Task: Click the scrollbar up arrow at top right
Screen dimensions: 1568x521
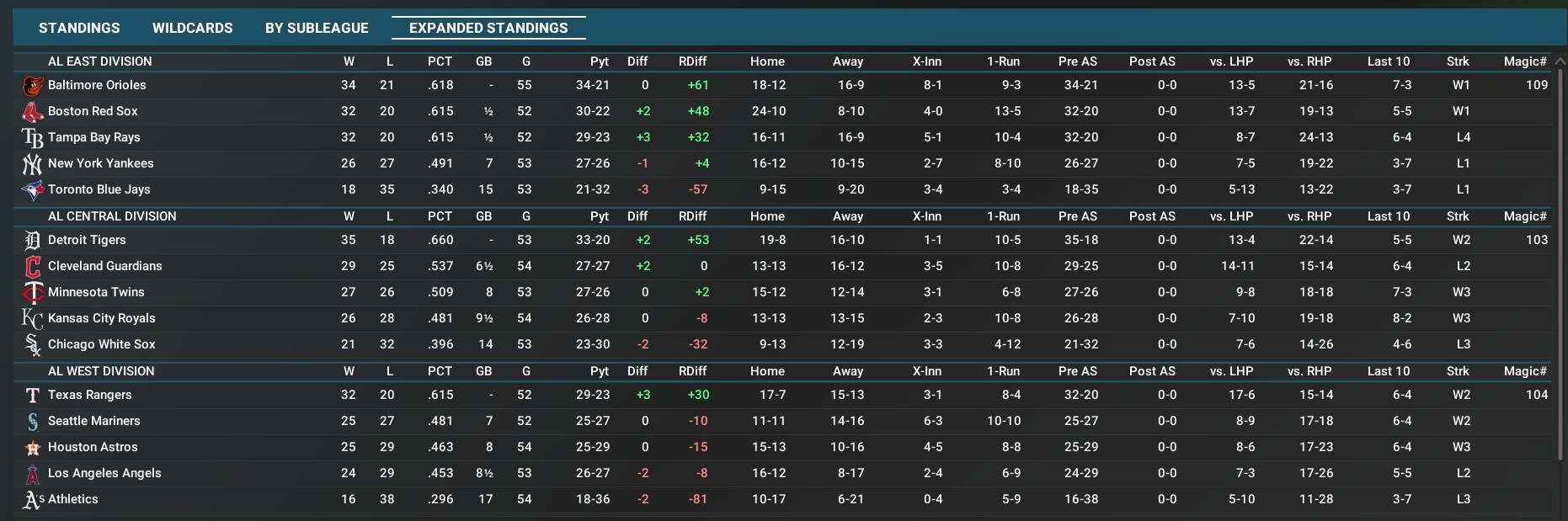Action: (1560, 61)
